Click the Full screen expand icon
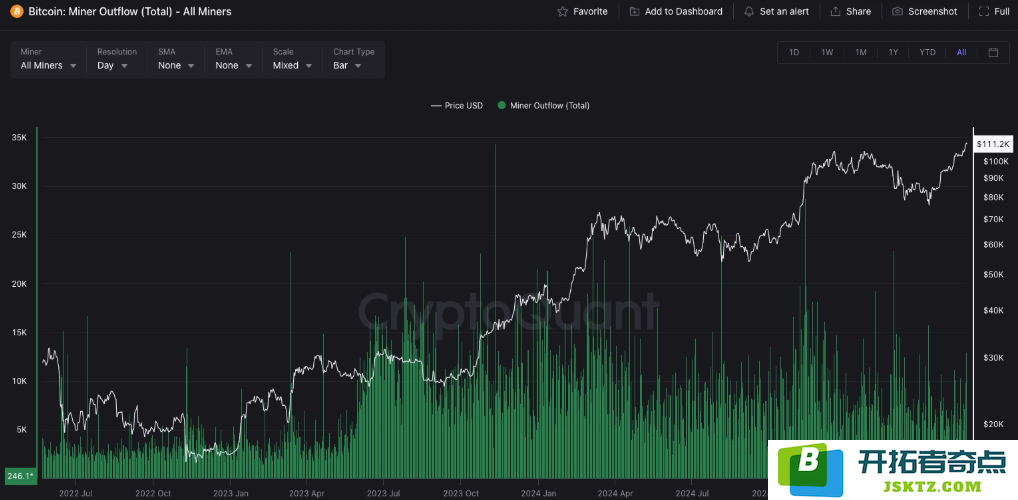 point(983,12)
